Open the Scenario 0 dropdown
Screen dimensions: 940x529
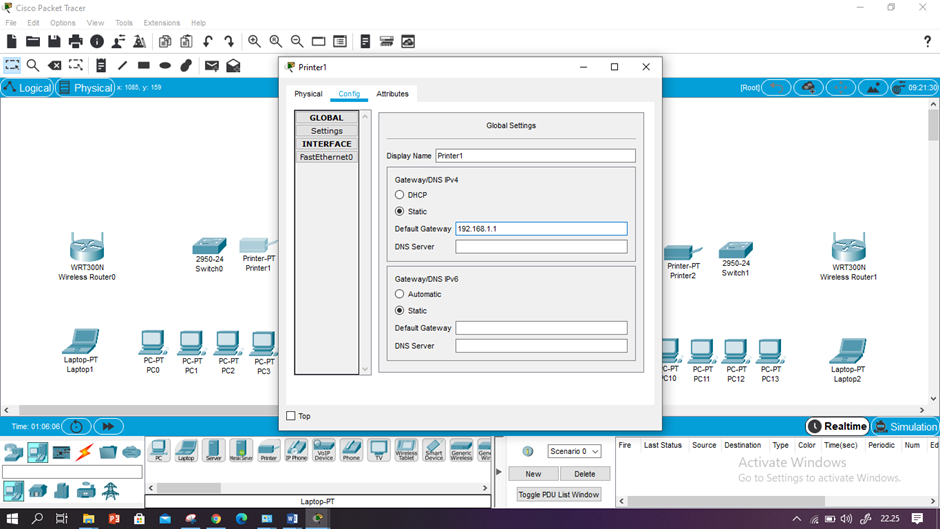(x=574, y=451)
